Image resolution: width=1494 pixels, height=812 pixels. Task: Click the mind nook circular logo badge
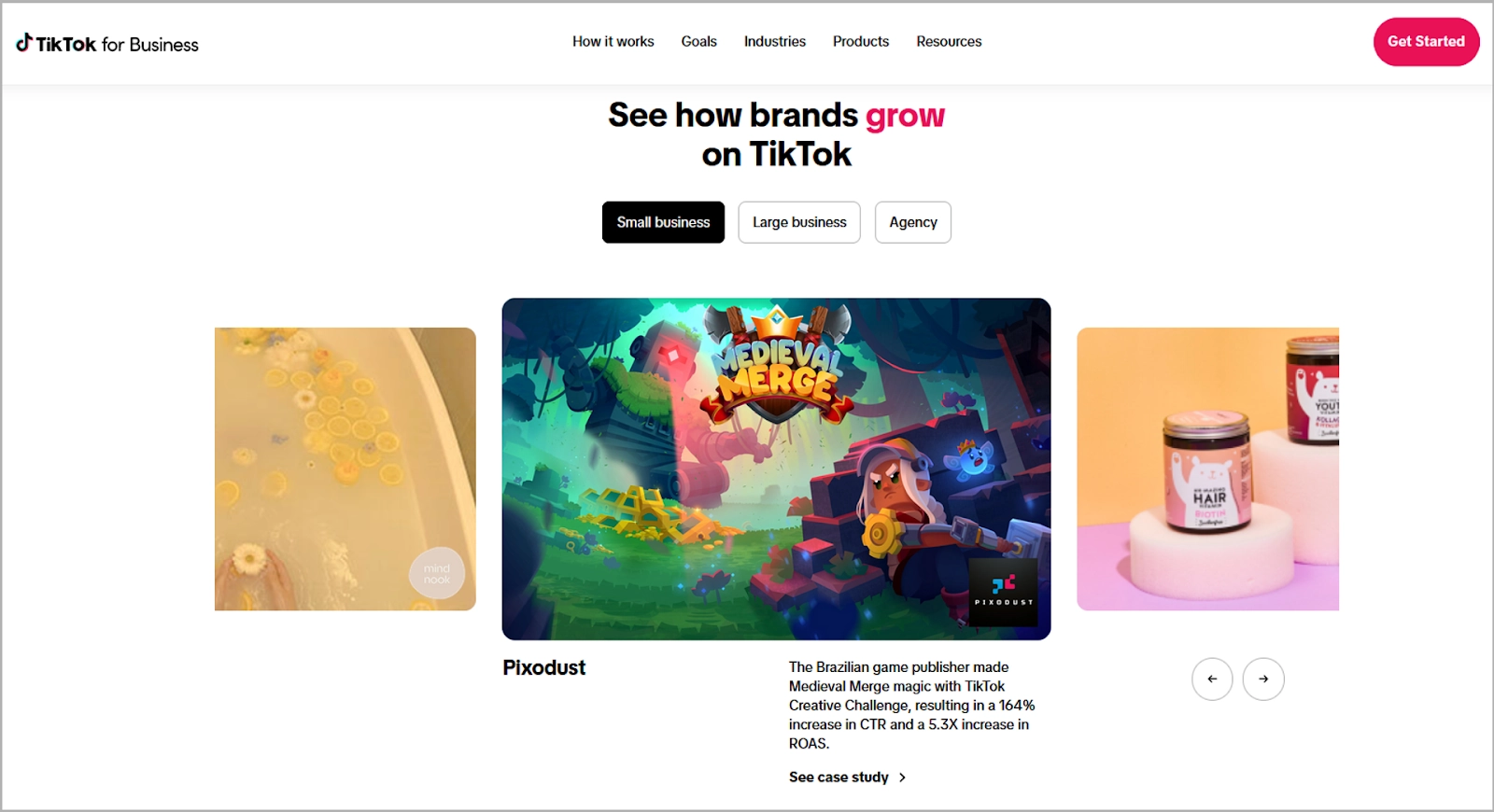(437, 573)
